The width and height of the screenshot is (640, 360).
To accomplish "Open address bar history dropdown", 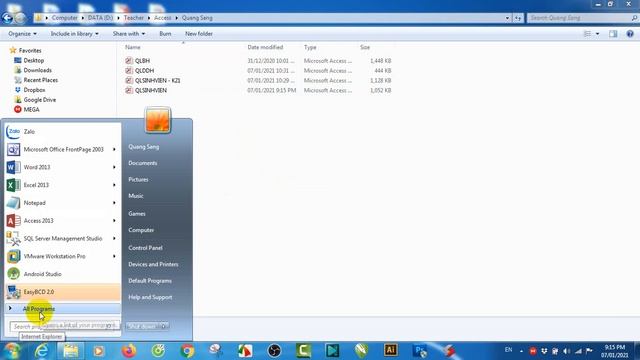I will pos(507,18).
